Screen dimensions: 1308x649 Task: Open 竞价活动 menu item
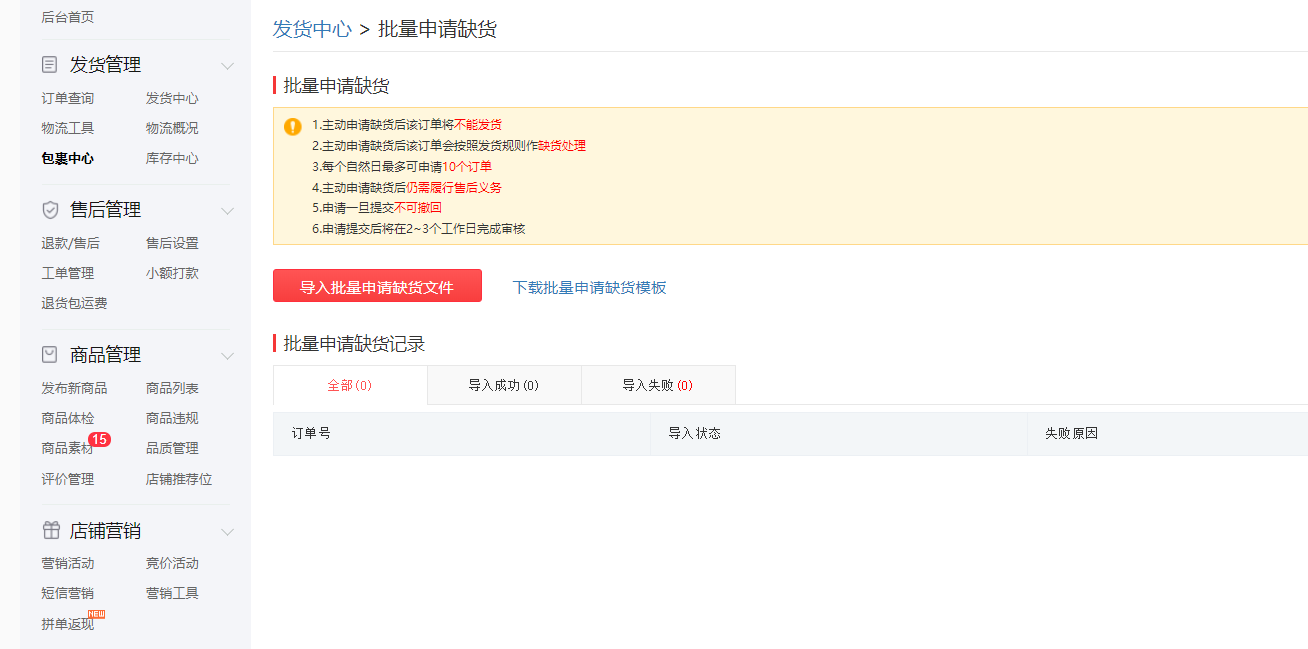tap(172, 563)
